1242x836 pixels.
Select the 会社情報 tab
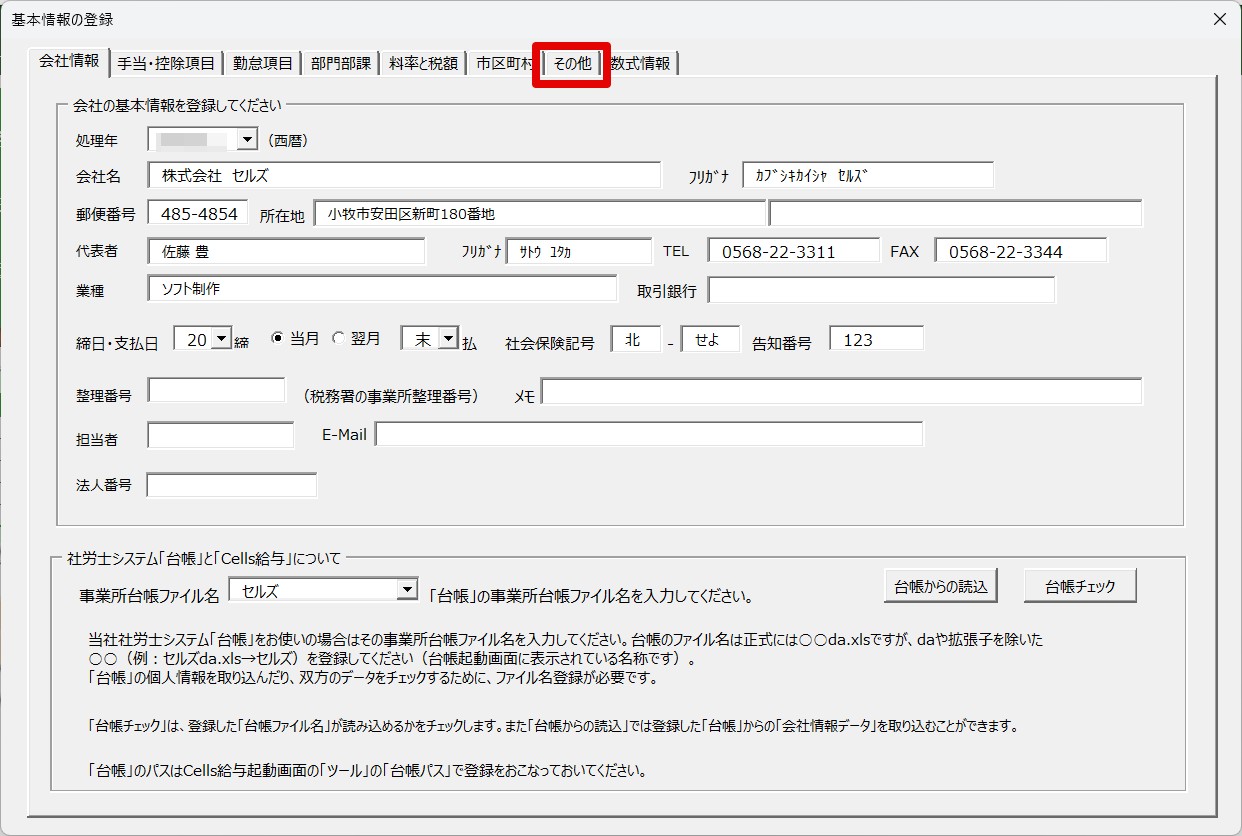coord(68,61)
